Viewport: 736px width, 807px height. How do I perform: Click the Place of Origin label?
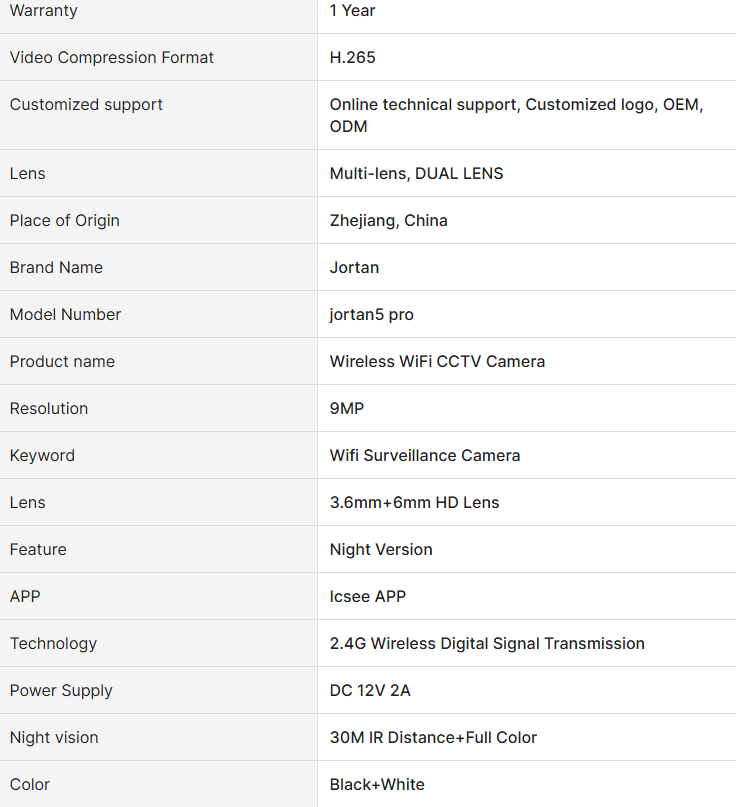click(x=64, y=221)
